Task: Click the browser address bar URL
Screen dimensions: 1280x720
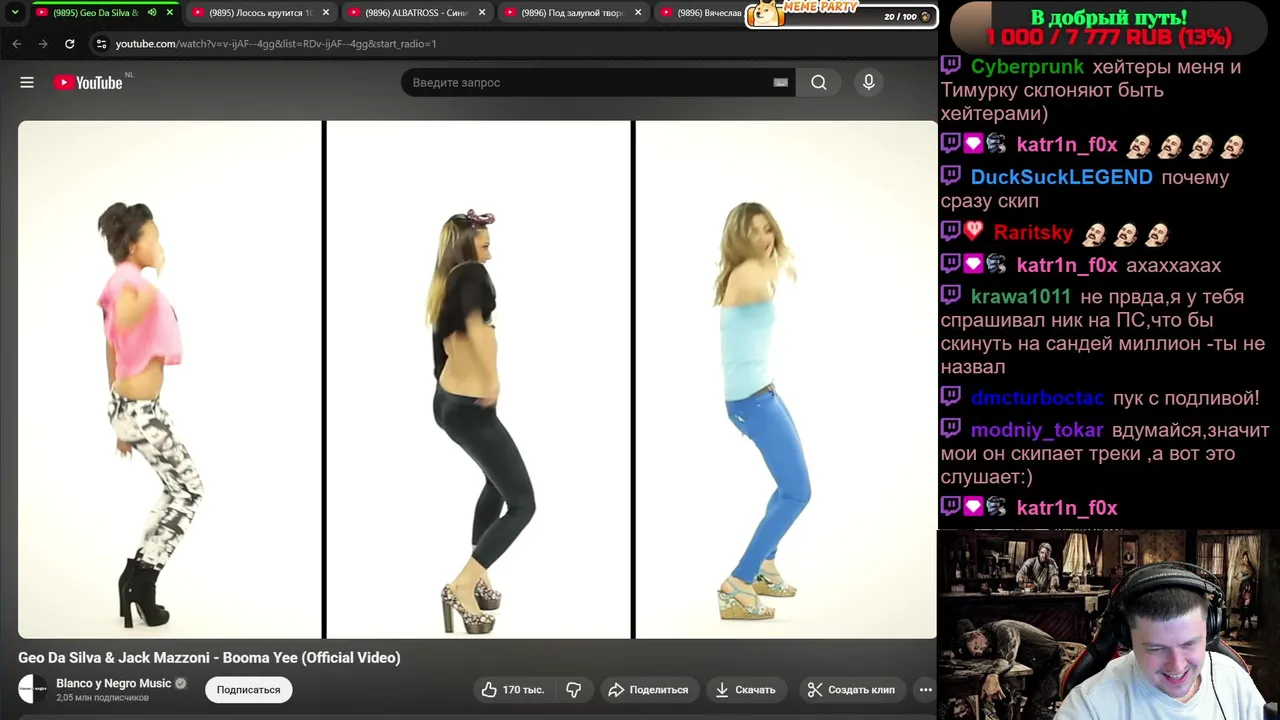Action: [x=276, y=44]
